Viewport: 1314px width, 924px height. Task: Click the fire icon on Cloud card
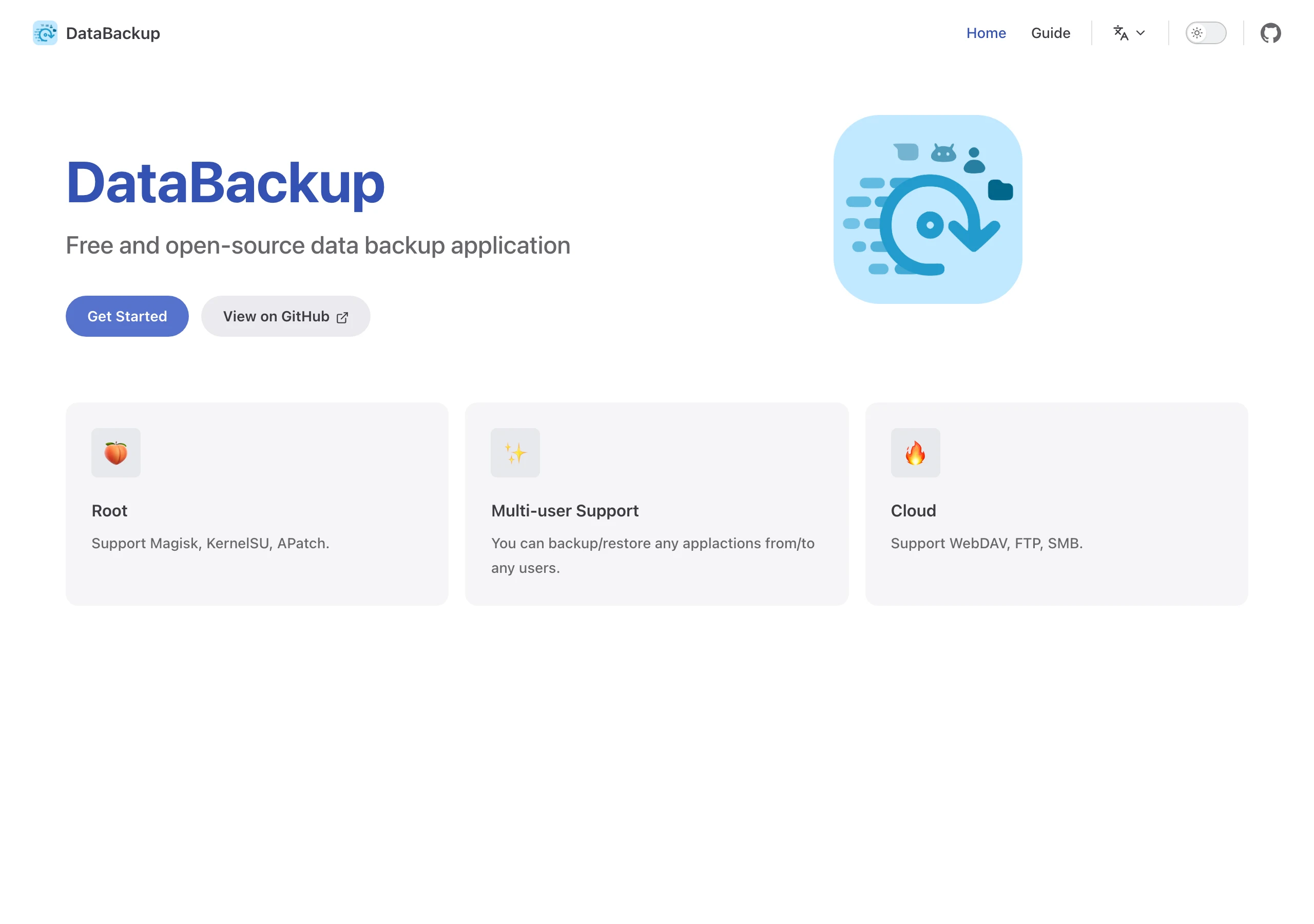[x=915, y=452]
